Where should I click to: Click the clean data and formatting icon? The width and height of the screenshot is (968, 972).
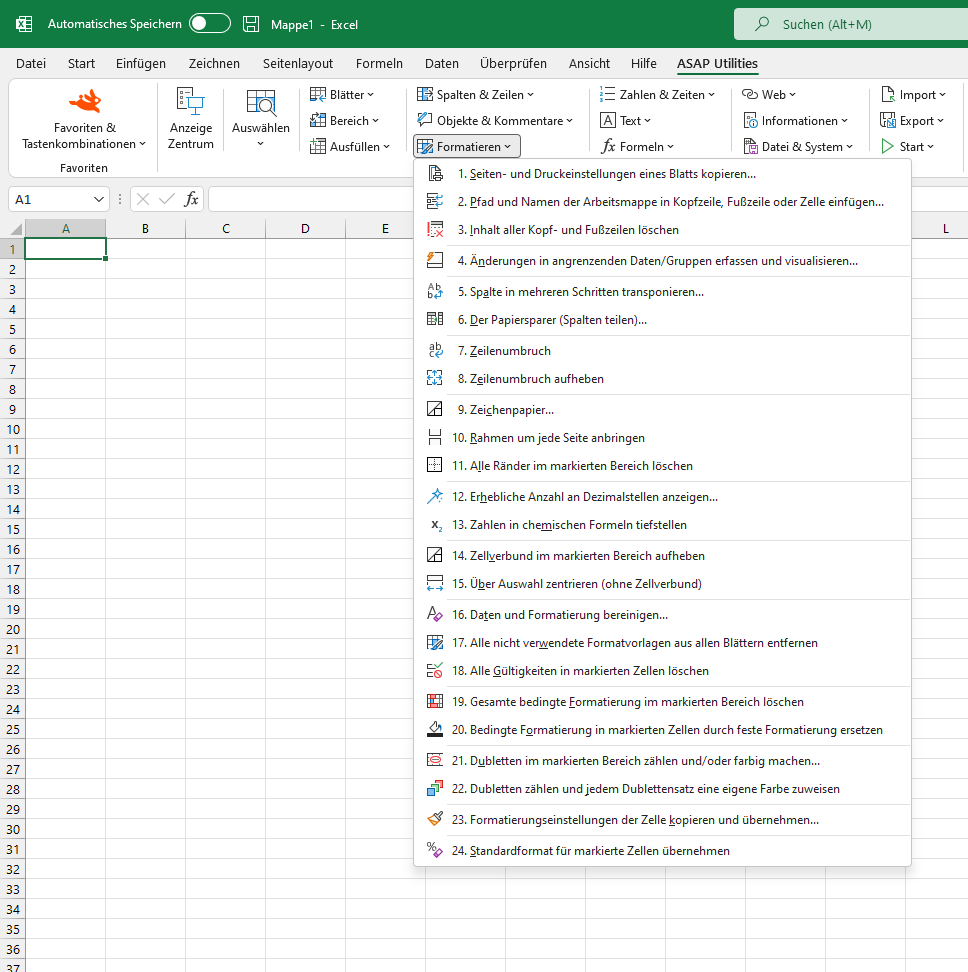[435, 614]
